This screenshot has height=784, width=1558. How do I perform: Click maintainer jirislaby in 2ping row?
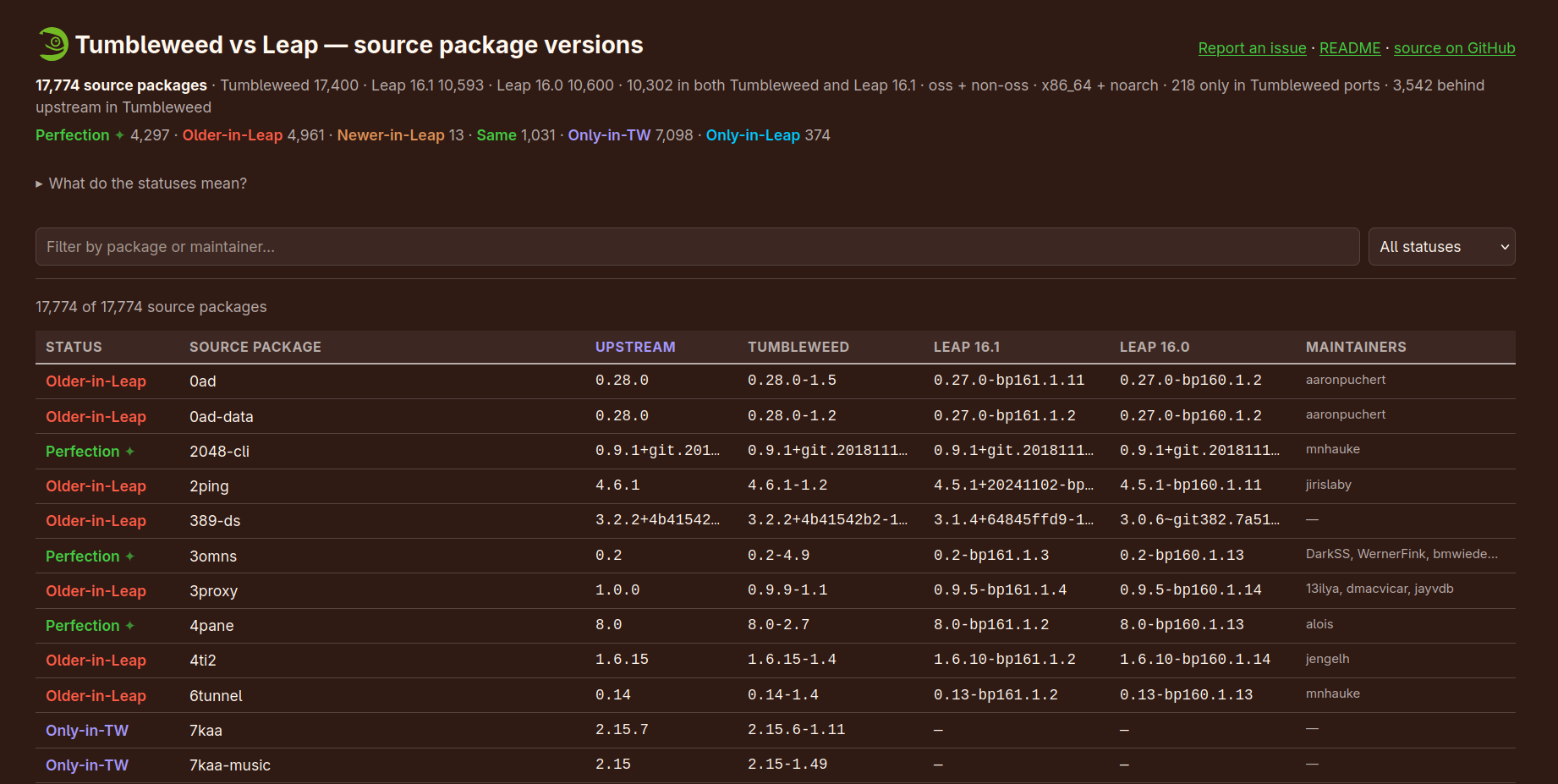pos(1329,485)
